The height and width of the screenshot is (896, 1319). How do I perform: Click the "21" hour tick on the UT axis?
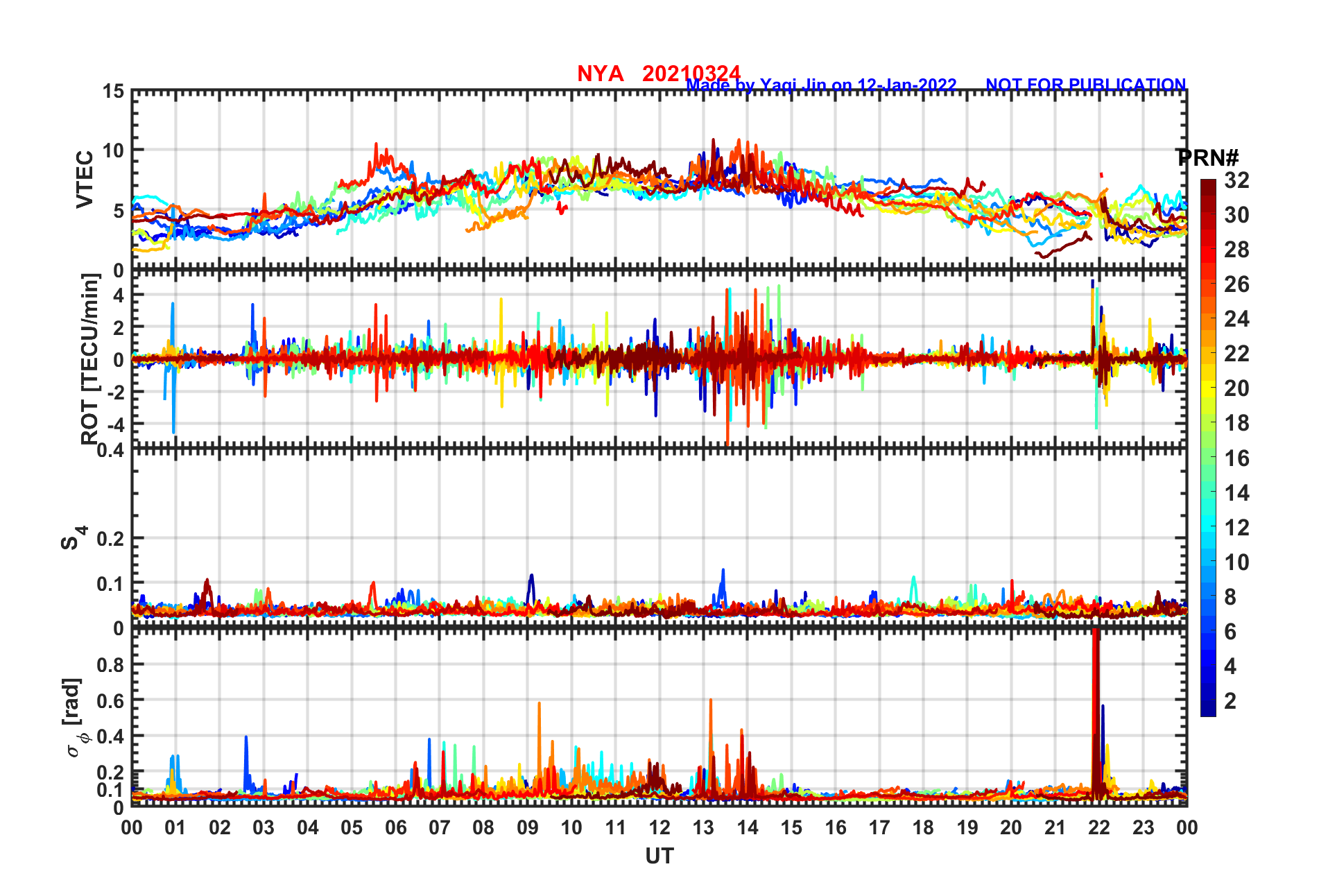(1055, 828)
